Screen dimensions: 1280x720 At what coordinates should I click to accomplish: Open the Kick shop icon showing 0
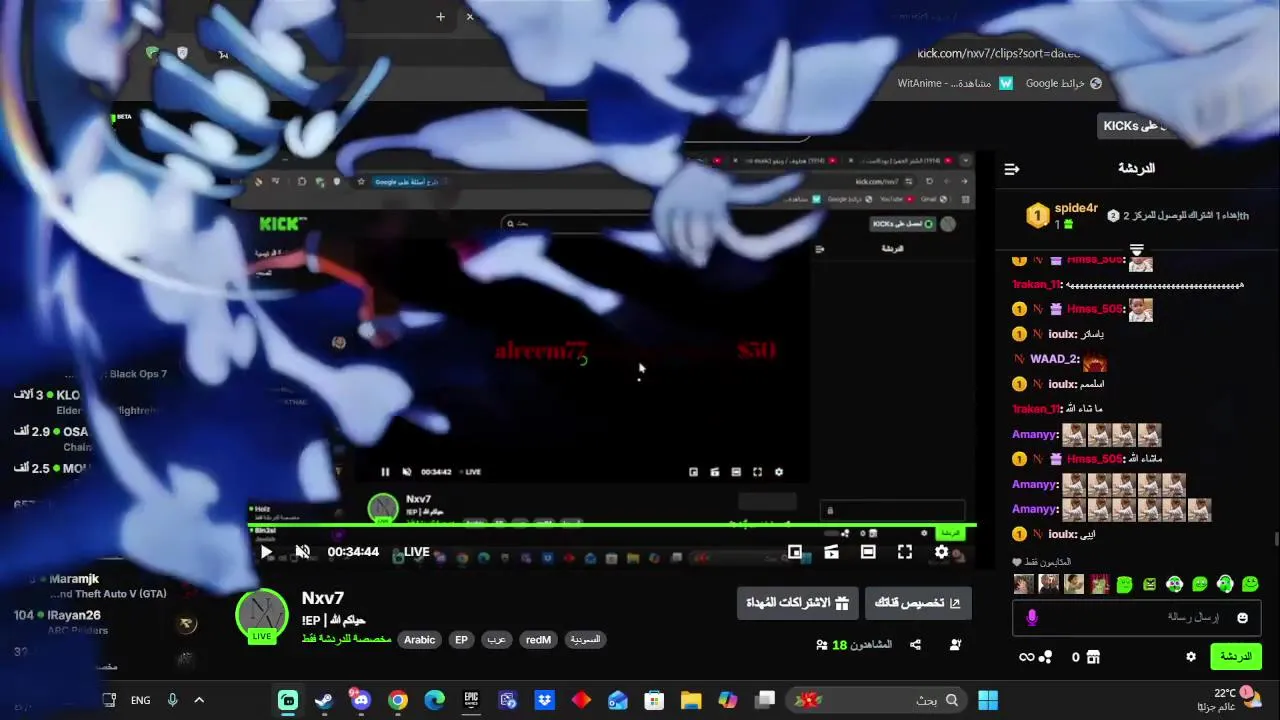click(1093, 657)
